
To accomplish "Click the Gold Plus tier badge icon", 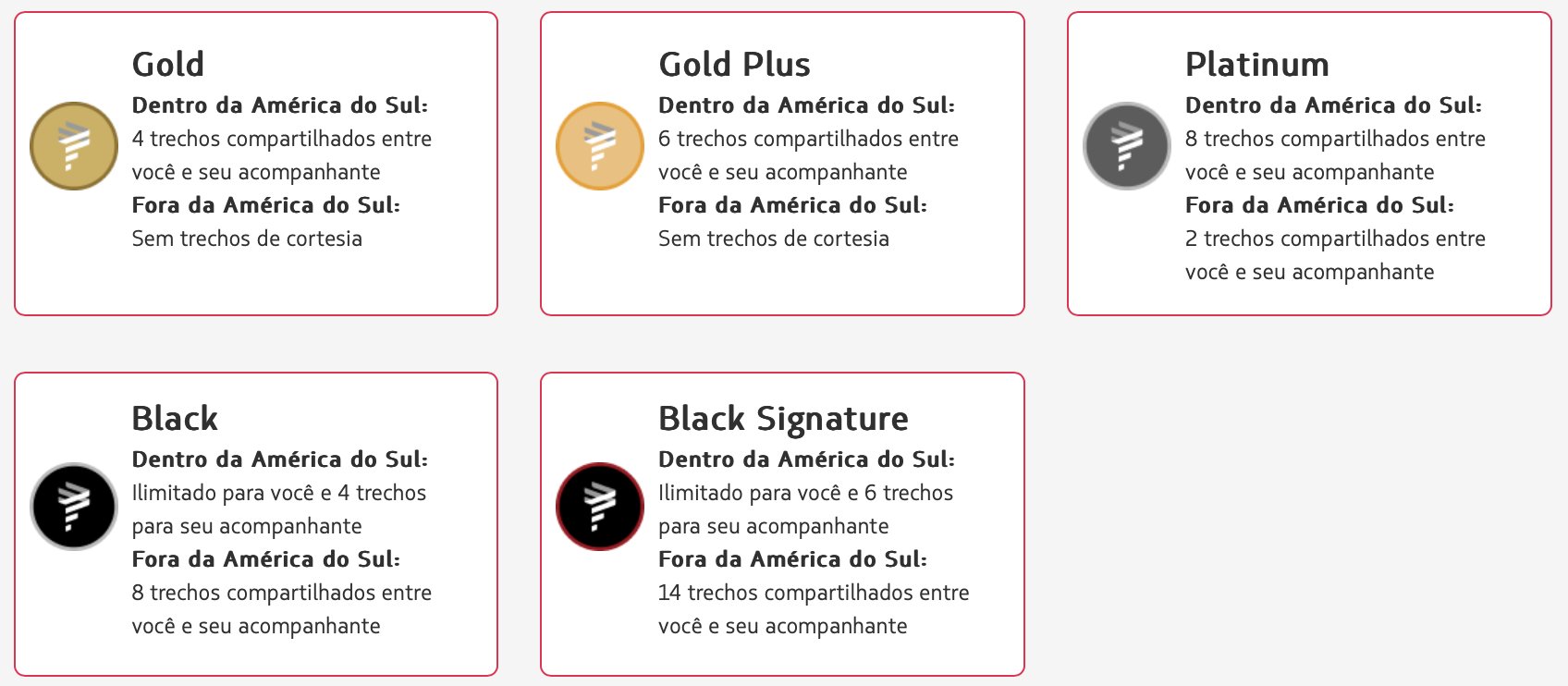I will 600,146.
